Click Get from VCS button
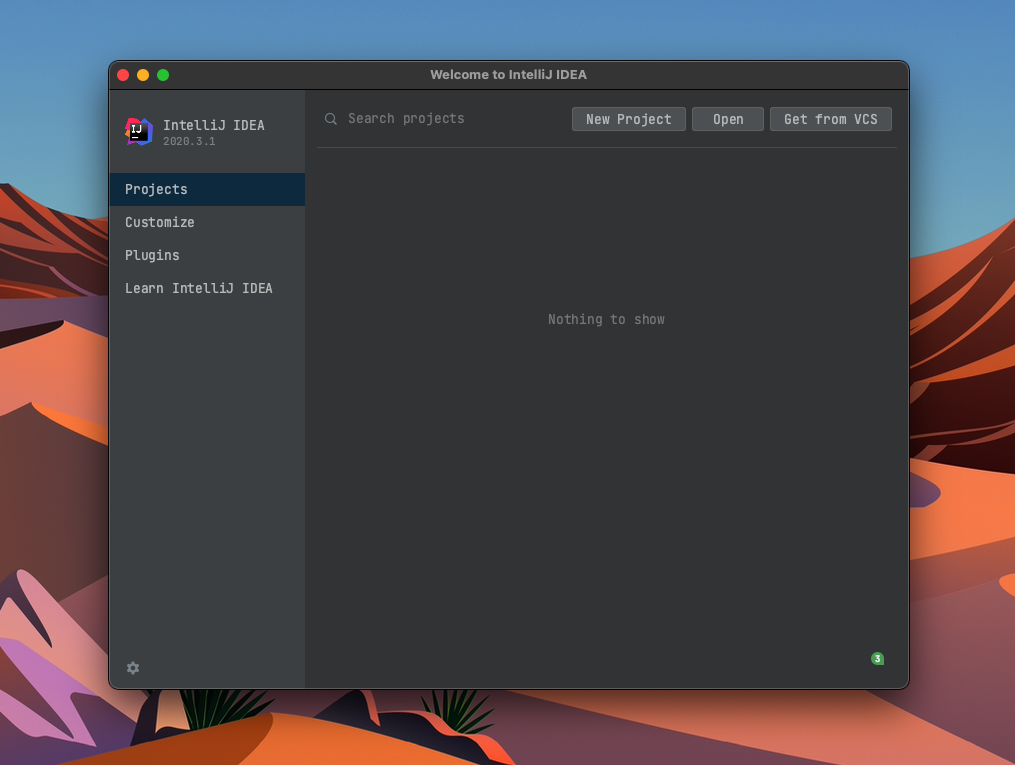 [x=831, y=119]
